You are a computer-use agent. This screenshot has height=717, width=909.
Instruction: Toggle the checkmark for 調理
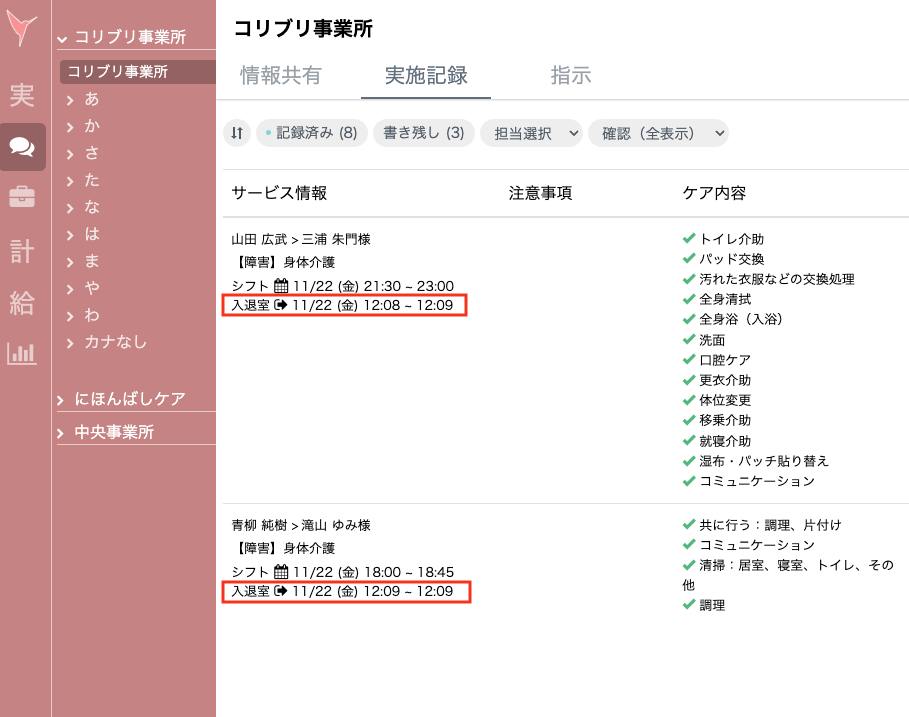point(687,604)
